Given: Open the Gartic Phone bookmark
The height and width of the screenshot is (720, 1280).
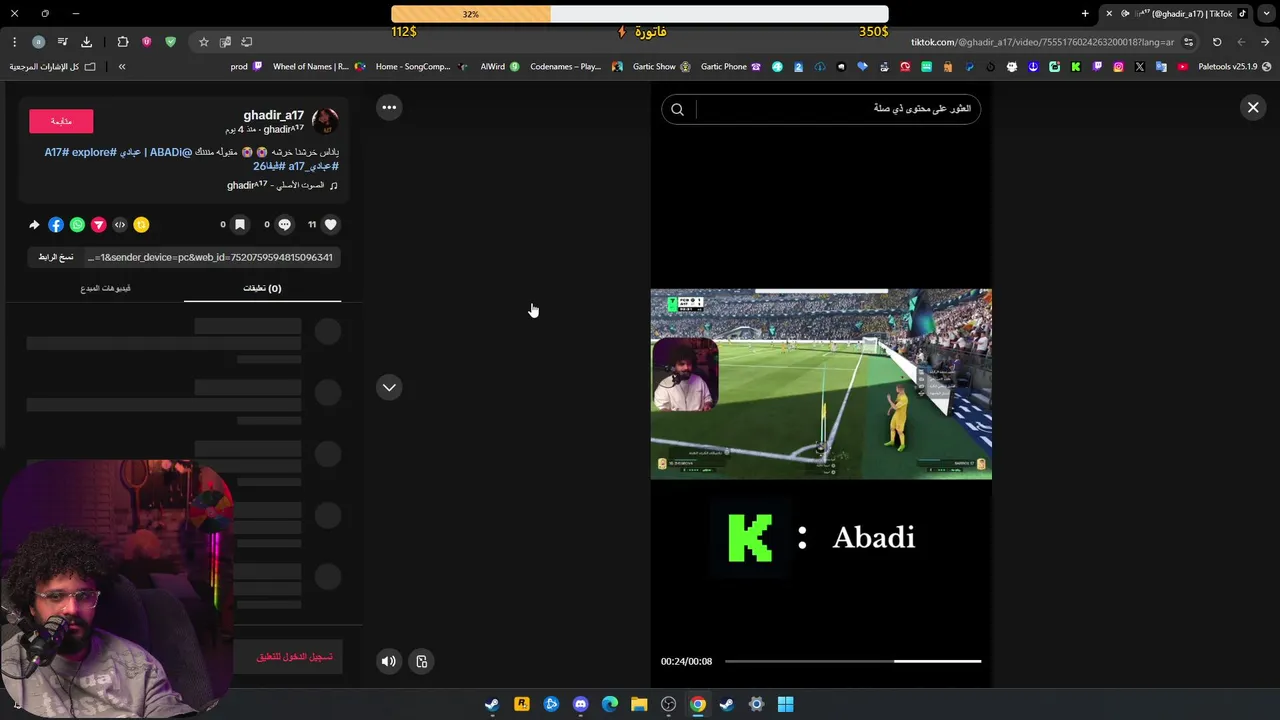Looking at the screenshot, I should tap(731, 67).
